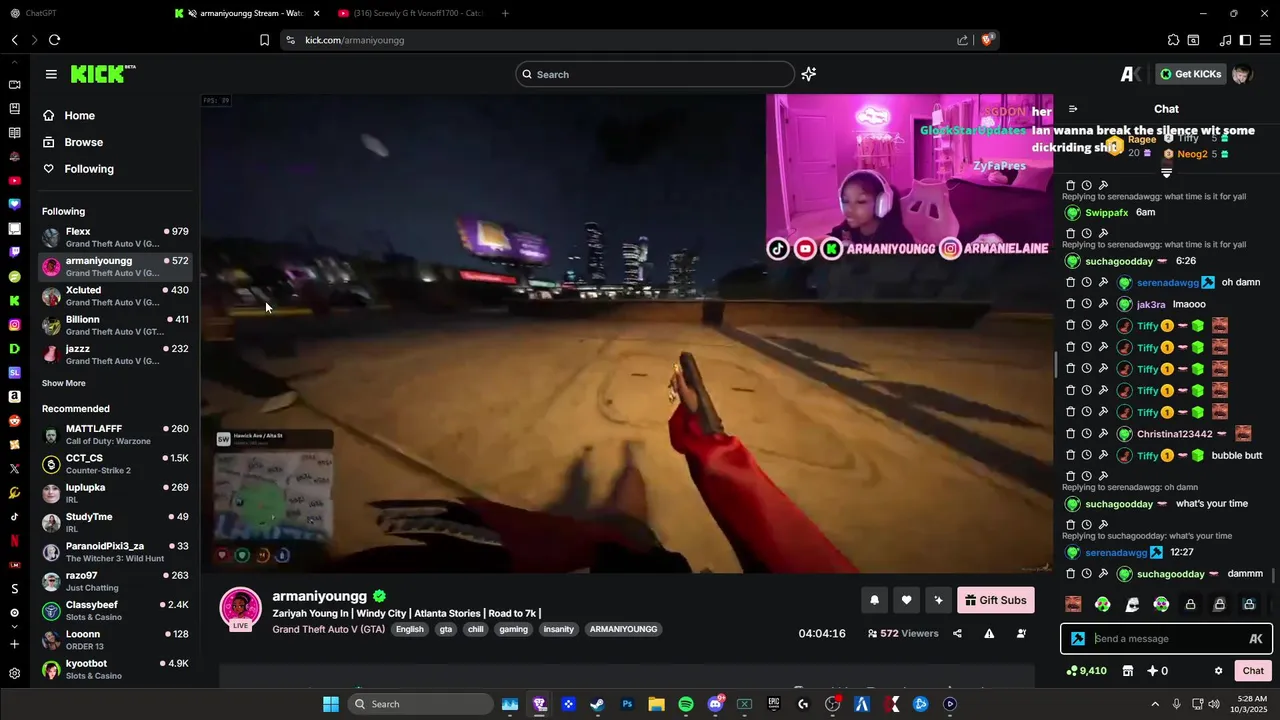
Task: Select the first laughing-man emote in emote bar
Action: 1073,604
